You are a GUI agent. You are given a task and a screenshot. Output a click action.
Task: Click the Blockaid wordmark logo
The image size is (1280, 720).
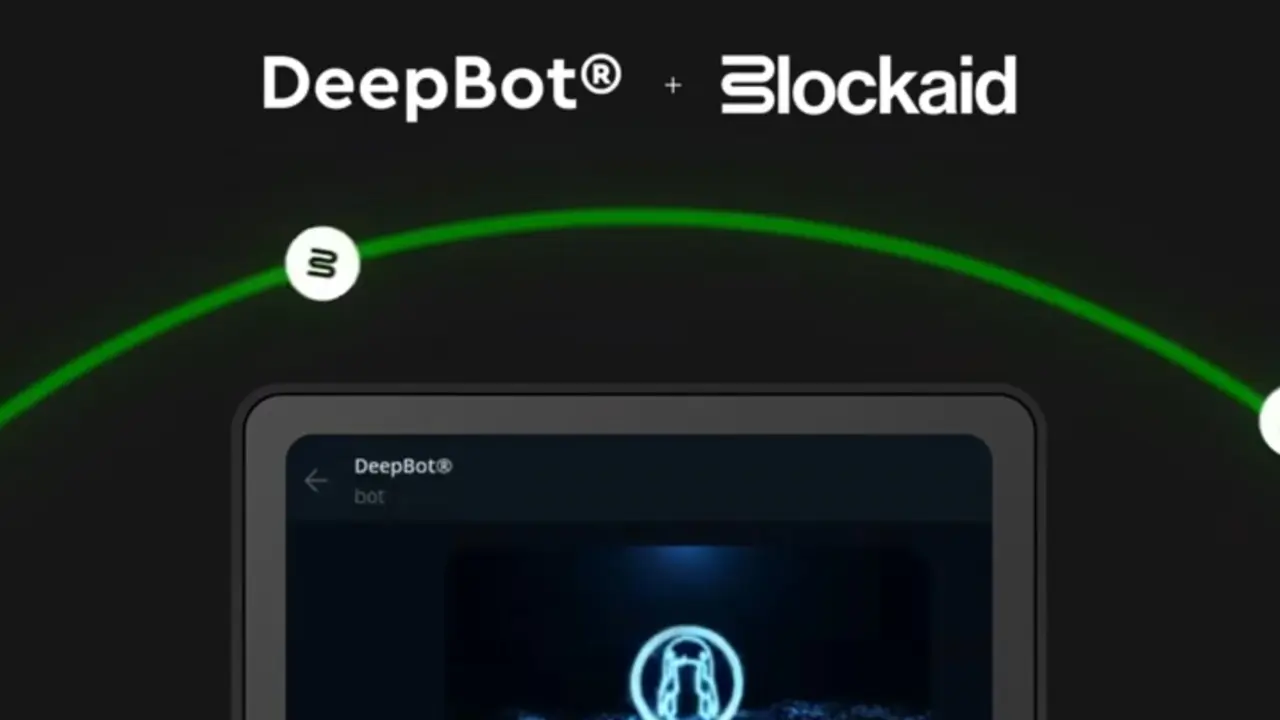[x=868, y=86]
